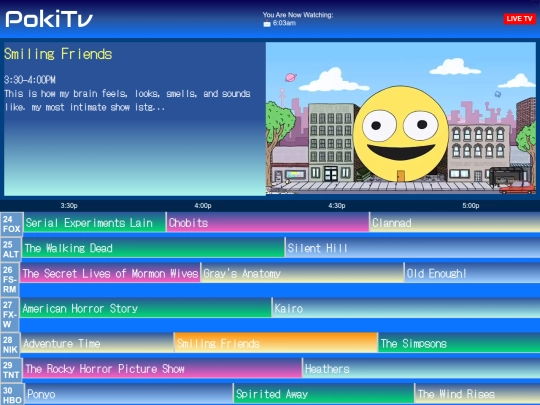This screenshot has width=540, height=405.
Task: Choose the Heathers listing
Action: coord(421,368)
